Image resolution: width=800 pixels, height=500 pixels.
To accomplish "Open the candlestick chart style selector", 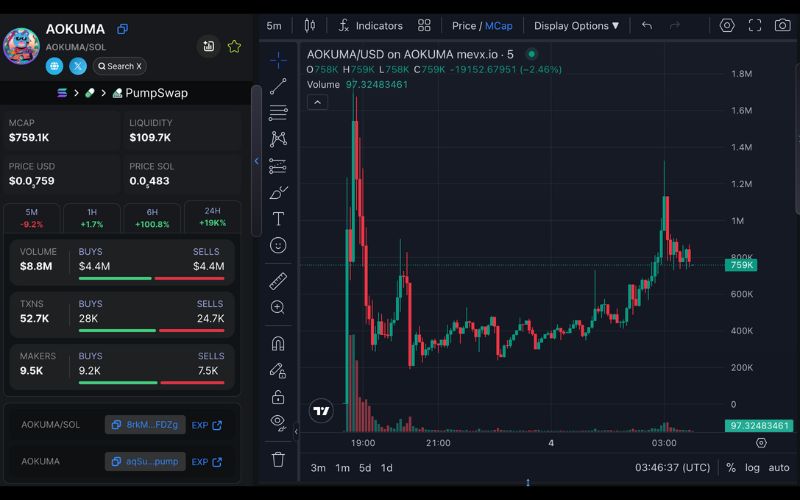I will coord(310,26).
